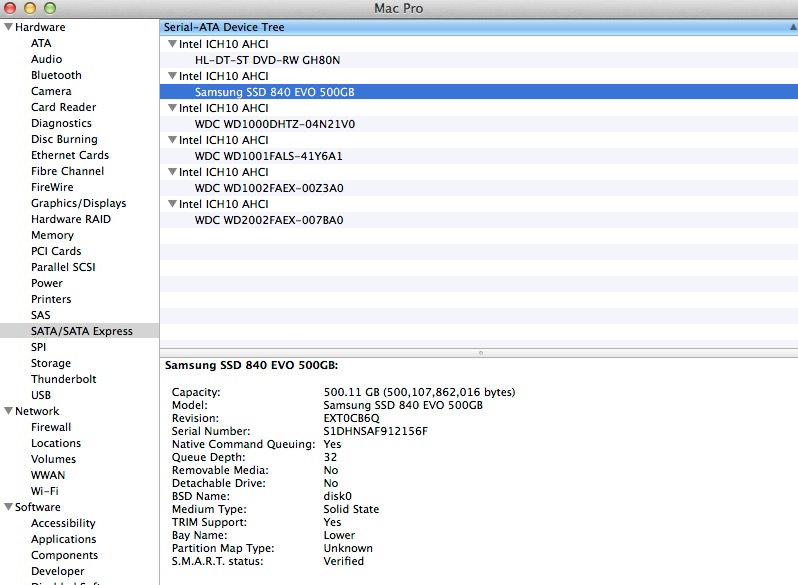Image resolution: width=798 pixels, height=585 pixels.
Task: Open Graphics/Displays information
Action: 78,203
